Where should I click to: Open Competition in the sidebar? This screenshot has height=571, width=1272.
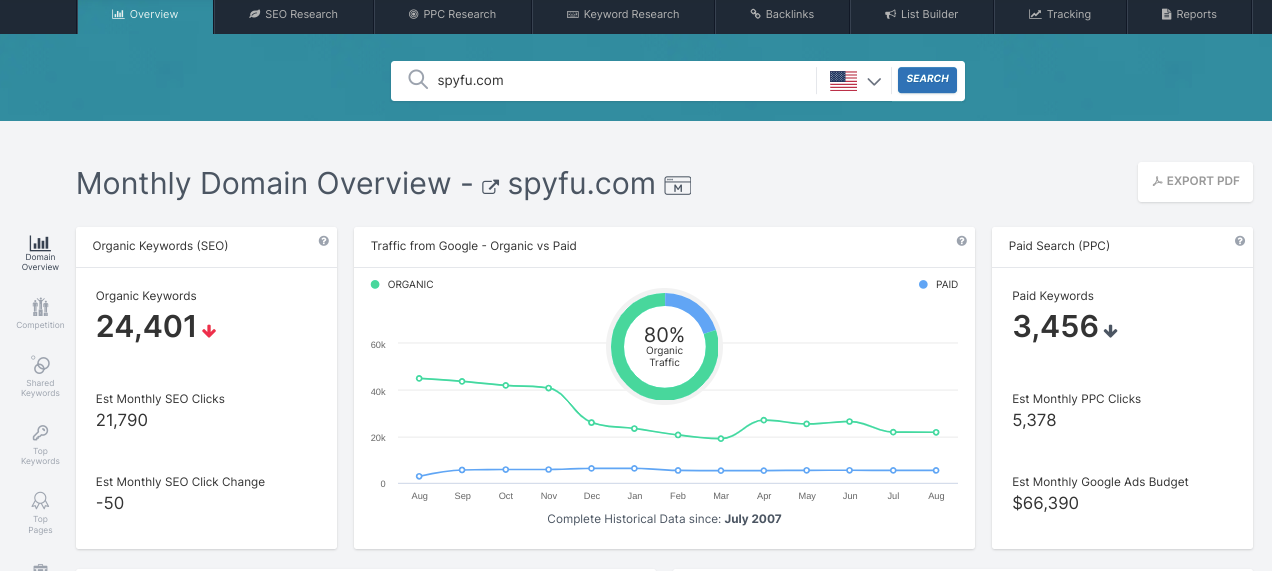40,314
